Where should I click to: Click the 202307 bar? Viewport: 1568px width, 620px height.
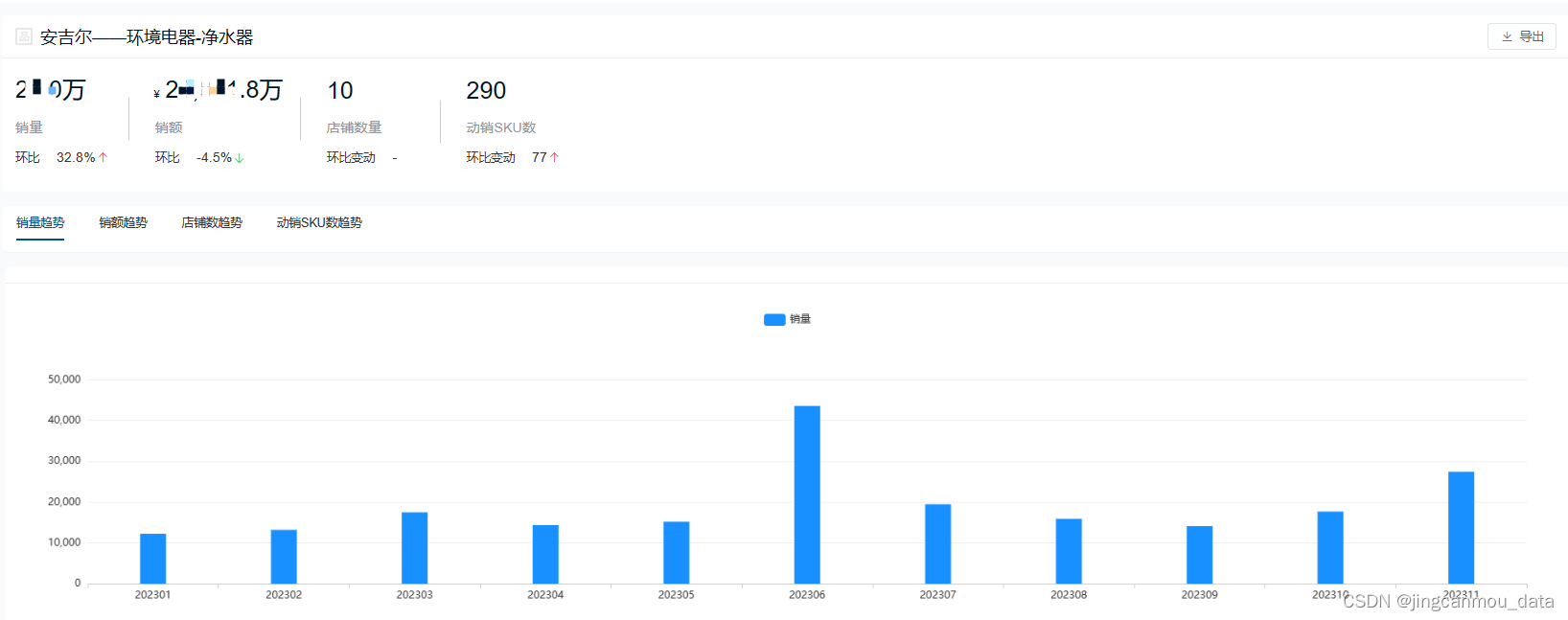937,544
